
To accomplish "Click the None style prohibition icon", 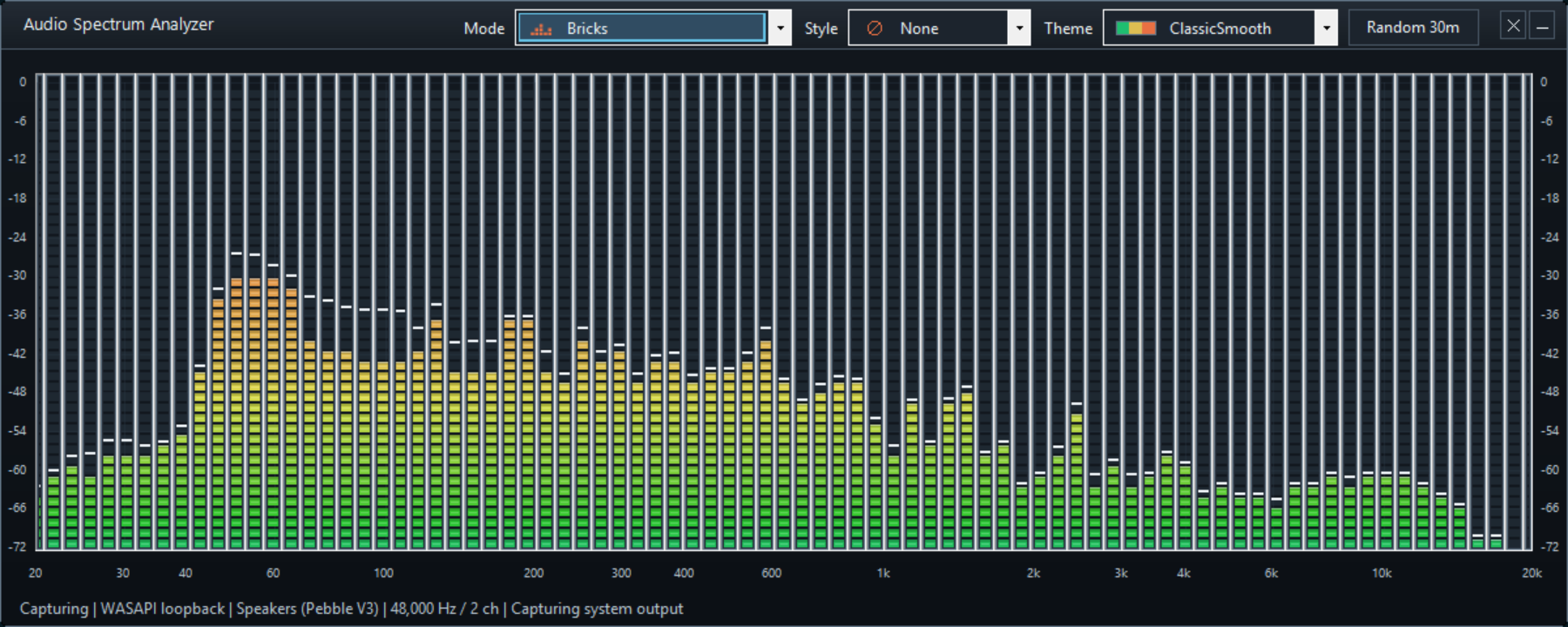I will pyautogui.click(x=875, y=29).
